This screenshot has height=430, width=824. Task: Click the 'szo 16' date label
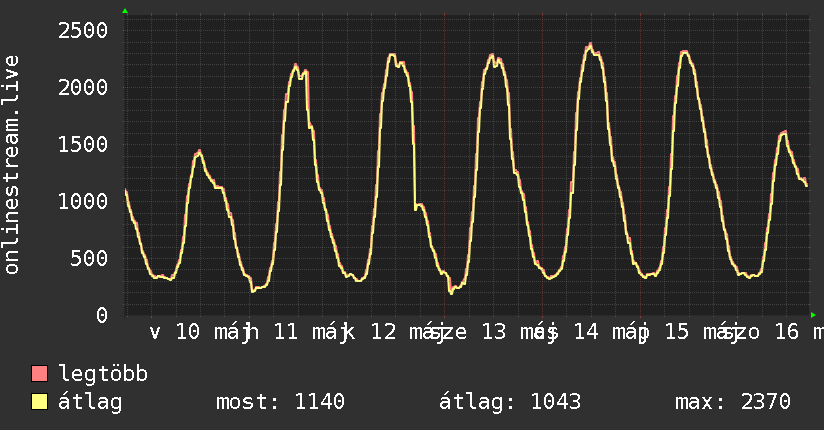pyautogui.click(x=762, y=332)
